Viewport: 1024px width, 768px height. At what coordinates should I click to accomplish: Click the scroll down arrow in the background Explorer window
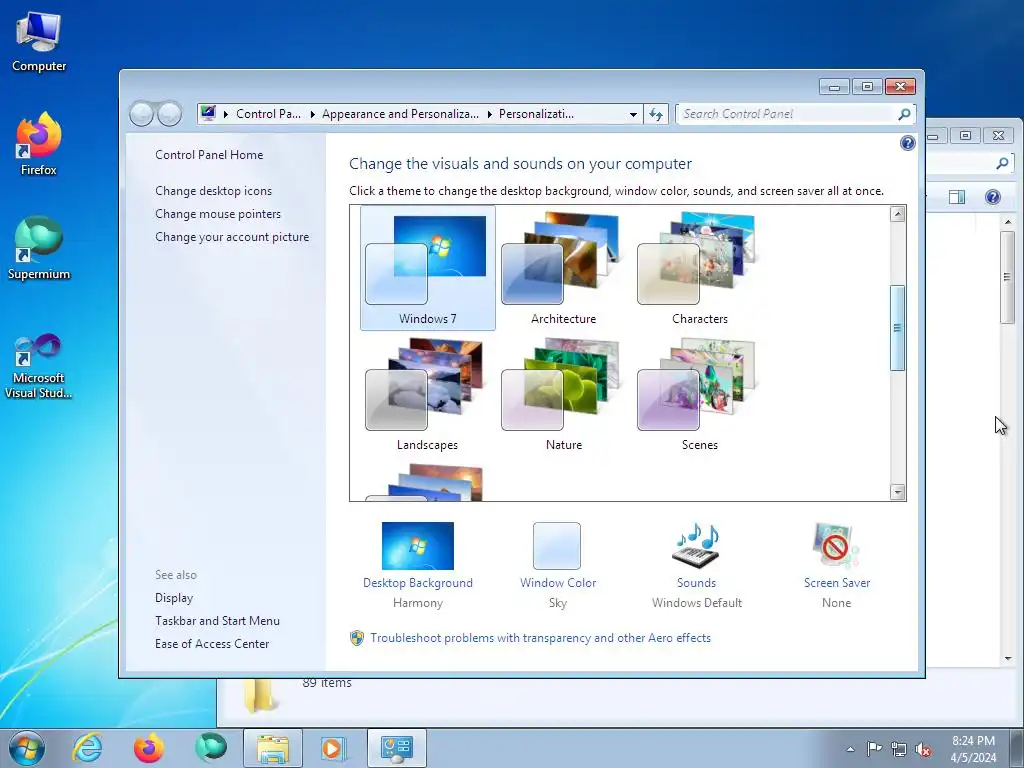(x=1008, y=658)
